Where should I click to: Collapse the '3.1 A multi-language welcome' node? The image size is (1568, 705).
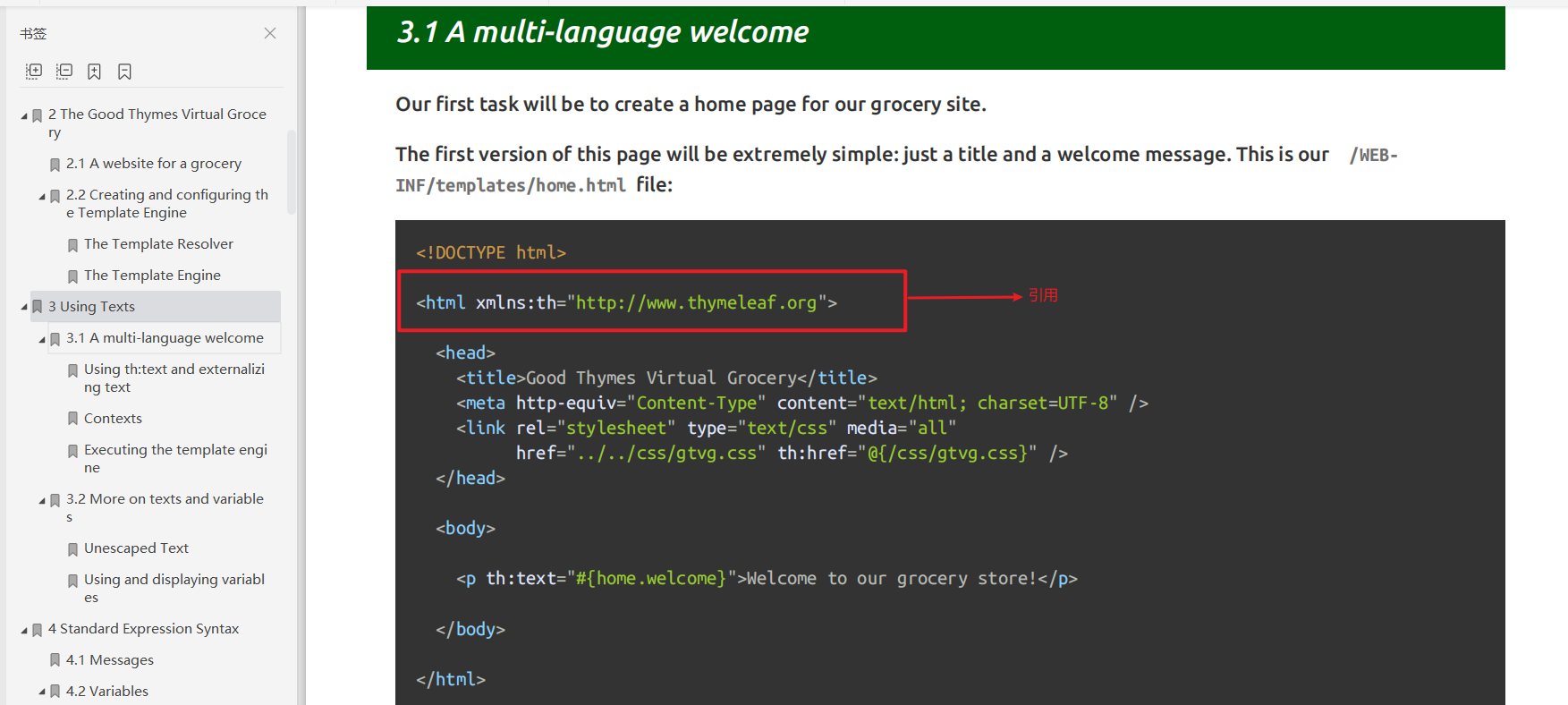[x=42, y=339]
